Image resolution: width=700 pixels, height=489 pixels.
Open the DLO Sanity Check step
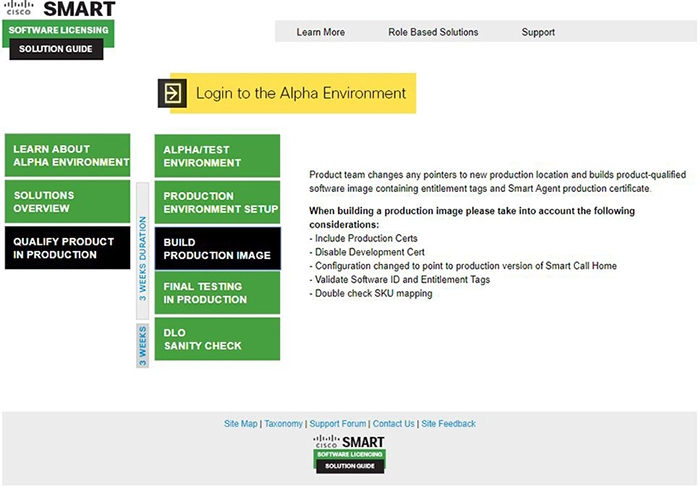(x=217, y=339)
